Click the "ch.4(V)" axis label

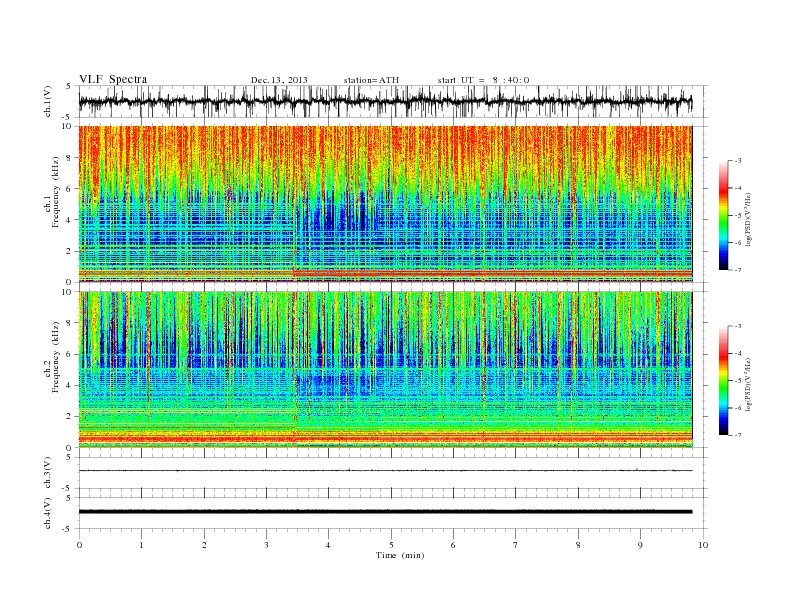point(48,513)
